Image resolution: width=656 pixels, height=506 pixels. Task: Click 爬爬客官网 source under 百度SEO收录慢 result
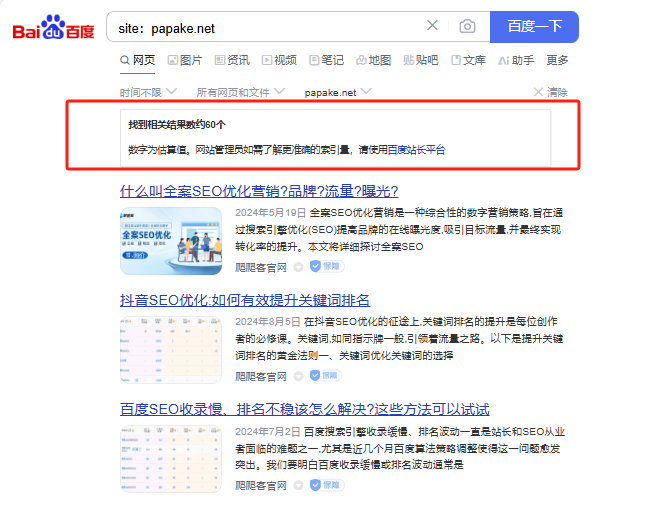[261, 485]
